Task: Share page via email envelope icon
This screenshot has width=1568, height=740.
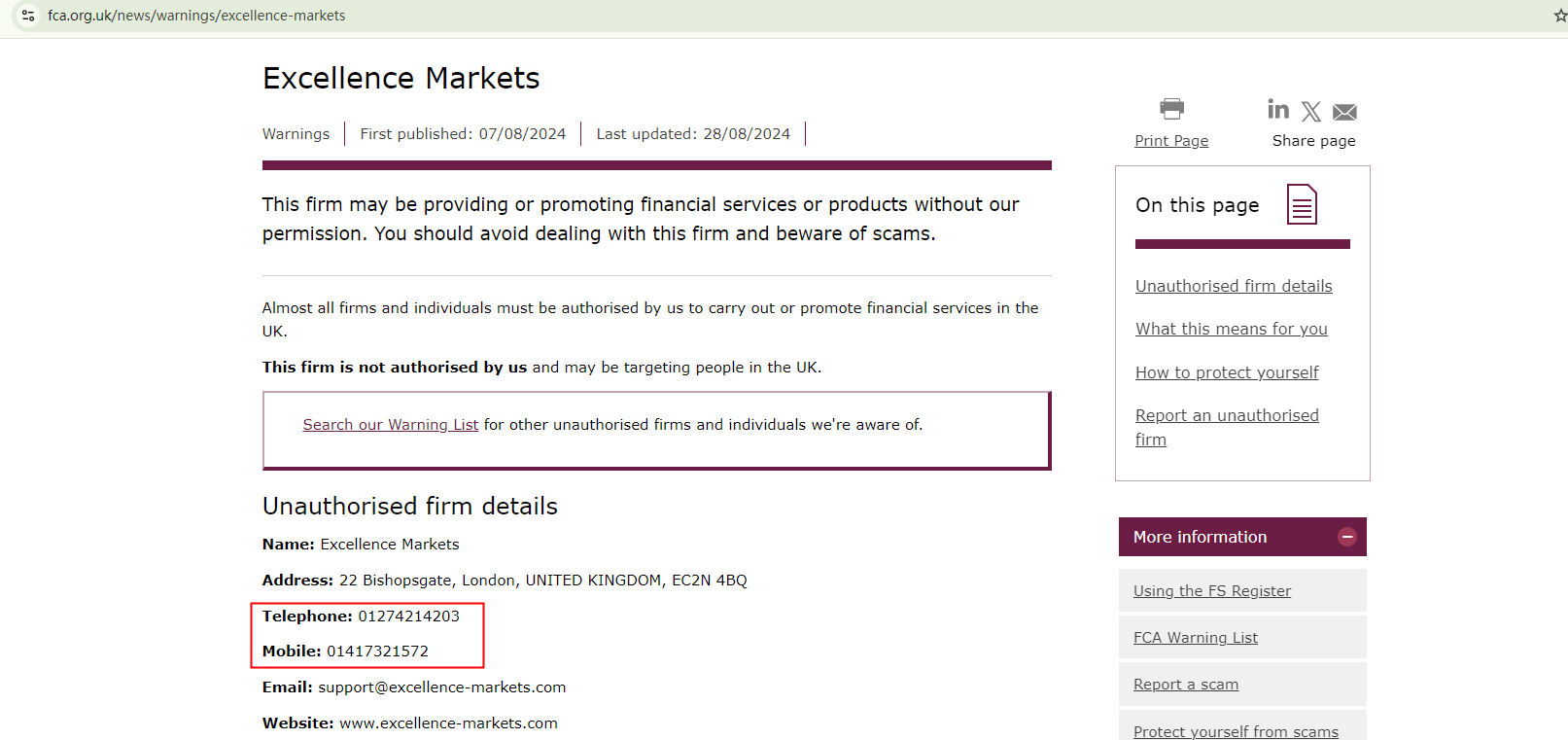Action: [1344, 112]
